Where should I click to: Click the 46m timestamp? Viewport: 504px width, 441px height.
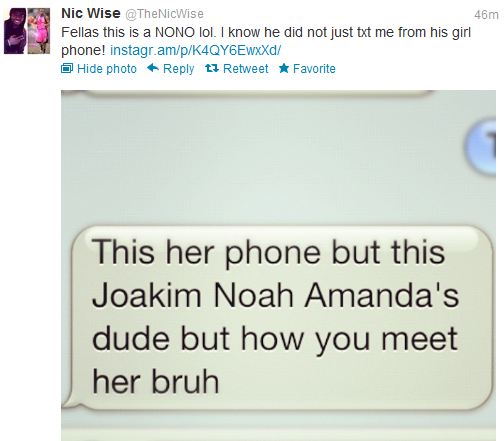tap(486, 15)
